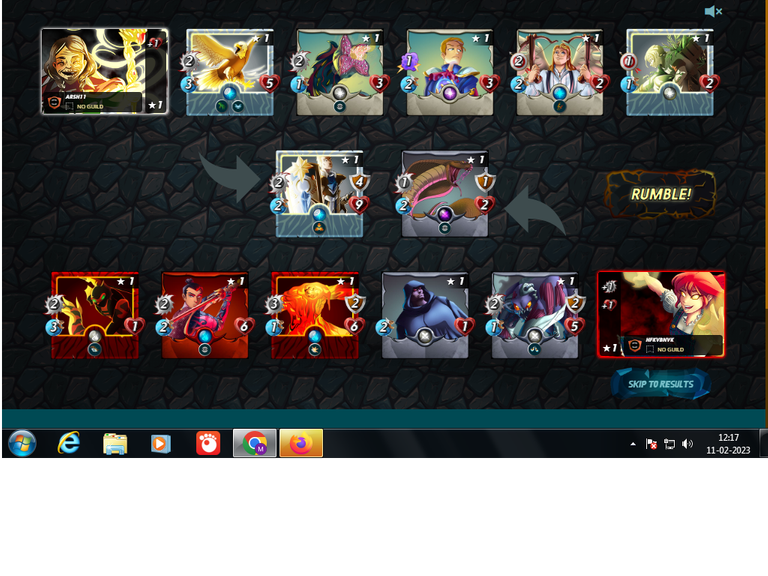Screen dimensions: 768x576
Task: Click the ability icon under the shield knight card
Action: tap(319, 227)
